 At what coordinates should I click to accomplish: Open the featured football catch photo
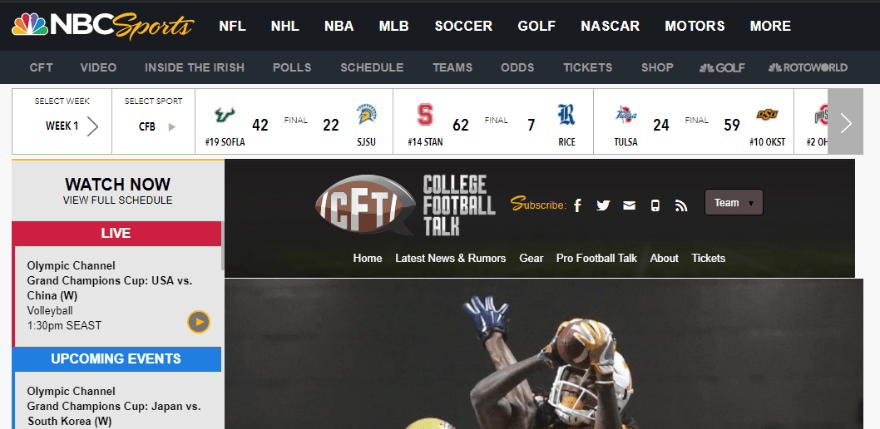544,354
